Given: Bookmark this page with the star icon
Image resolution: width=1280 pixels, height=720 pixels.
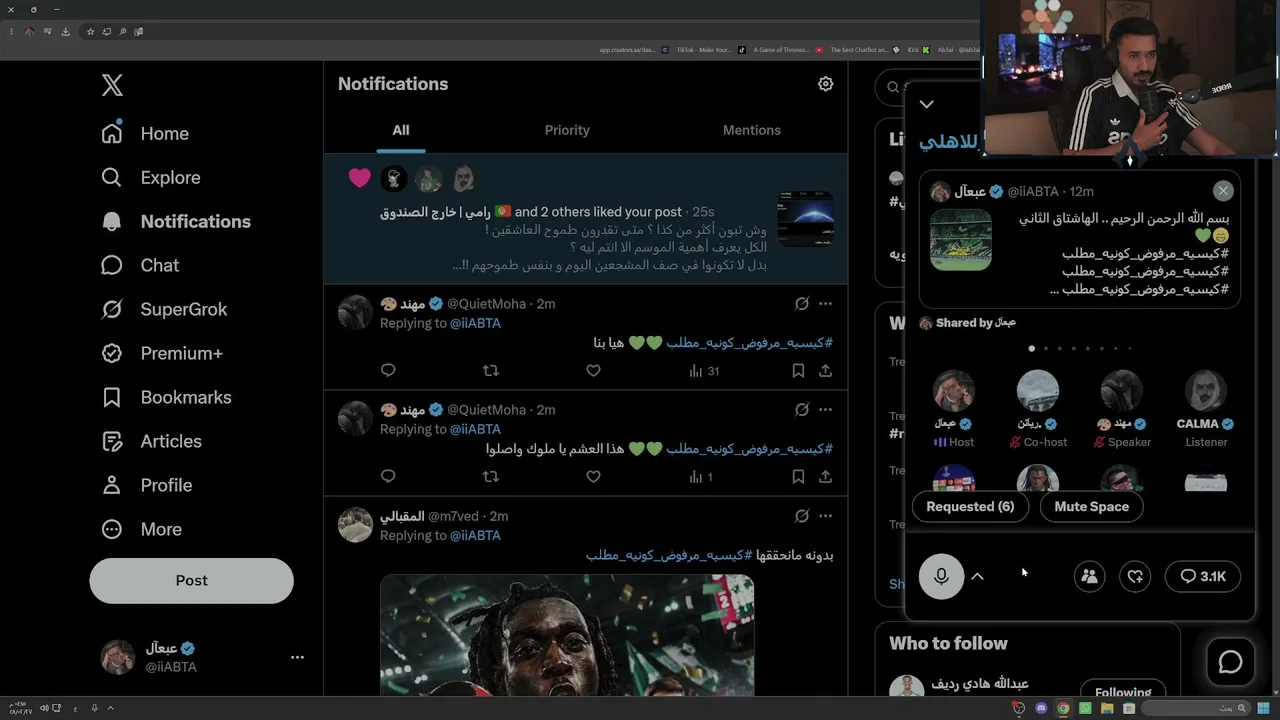Looking at the screenshot, I should click(x=90, y=31).
